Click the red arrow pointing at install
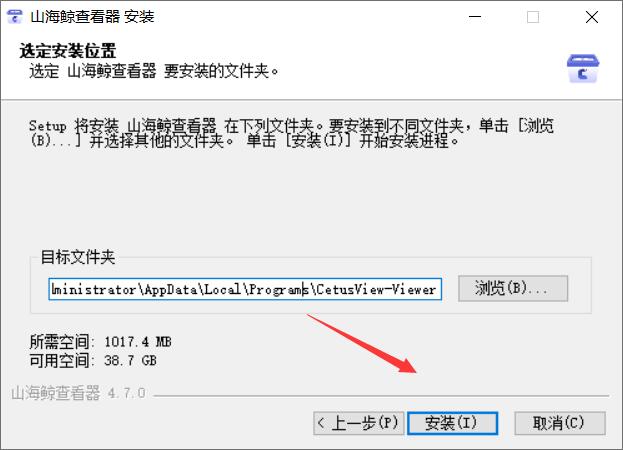Image resolution: width=623 pixels, height=450 pixels. pos(362,344)
